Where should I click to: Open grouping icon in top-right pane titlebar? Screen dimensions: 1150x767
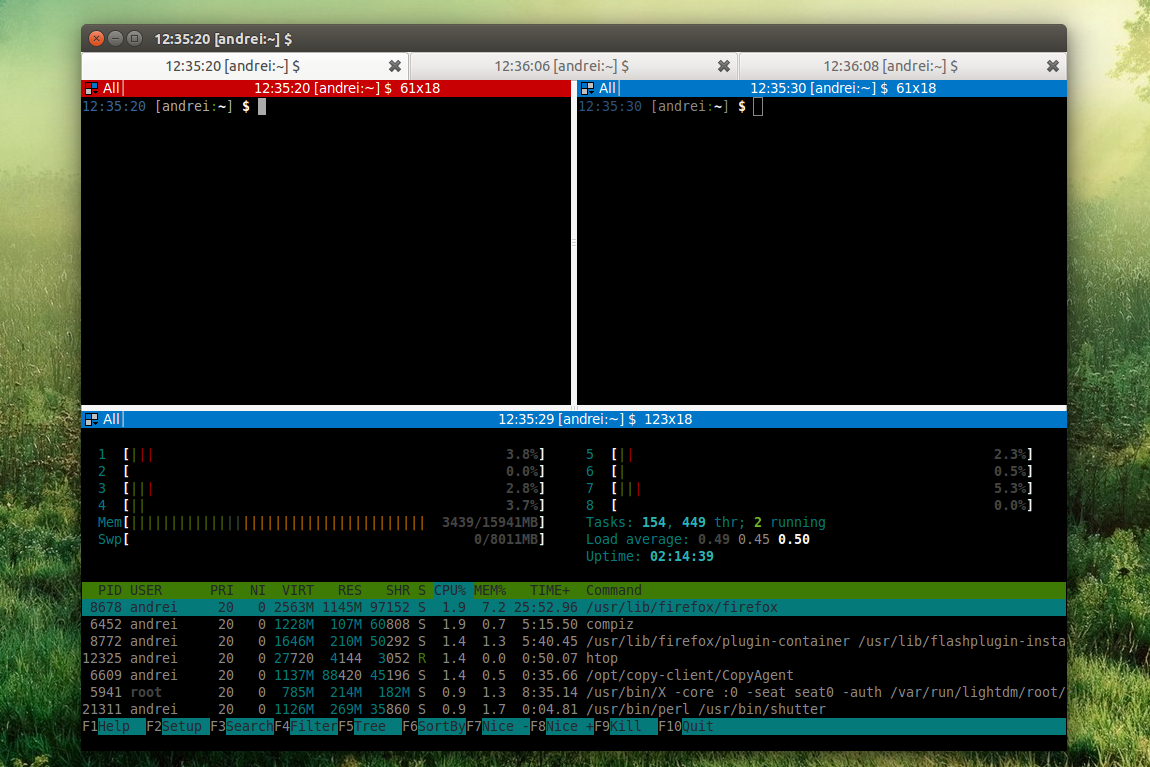(587, 88)
